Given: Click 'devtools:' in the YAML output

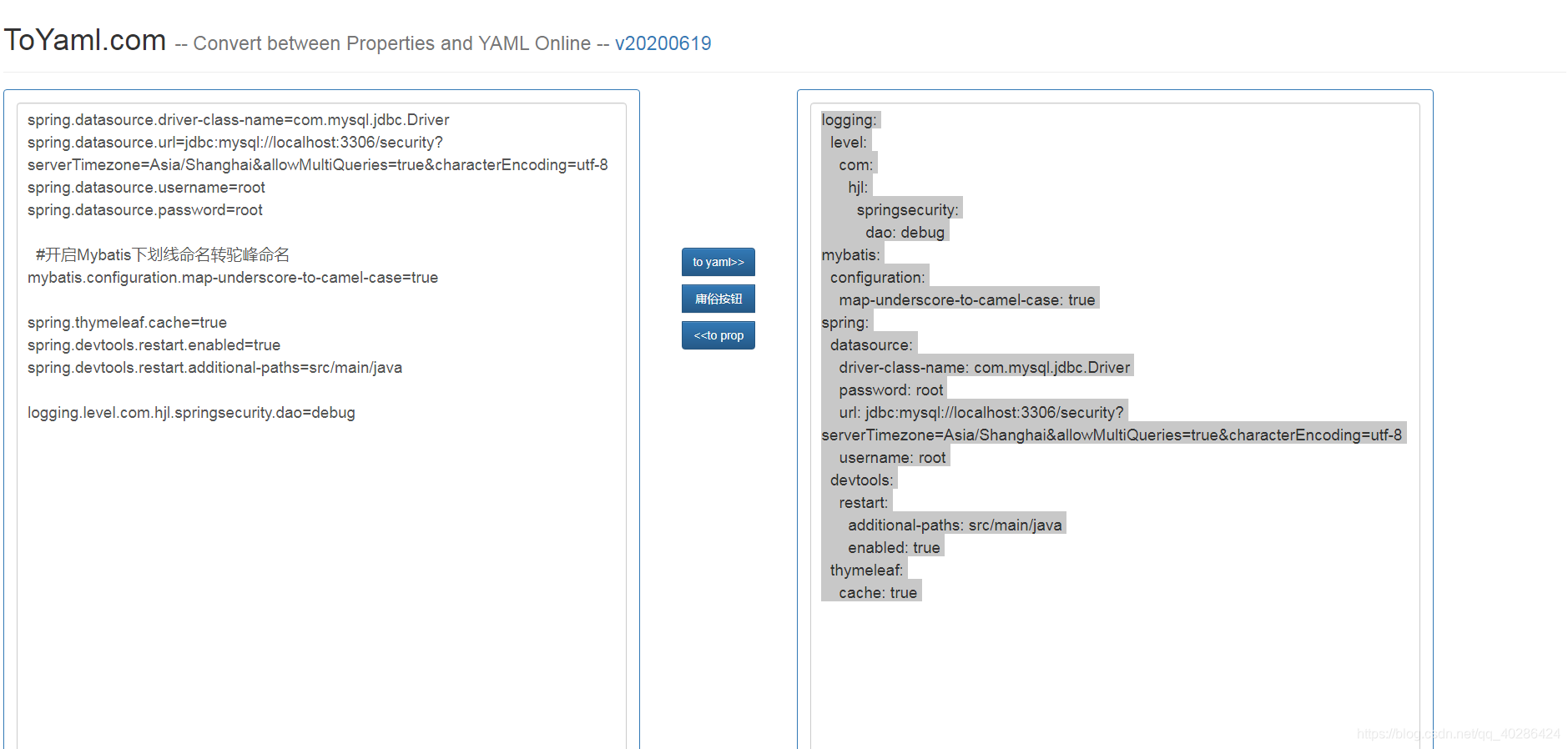Looking at the screenshot, I should click(862, 480).
